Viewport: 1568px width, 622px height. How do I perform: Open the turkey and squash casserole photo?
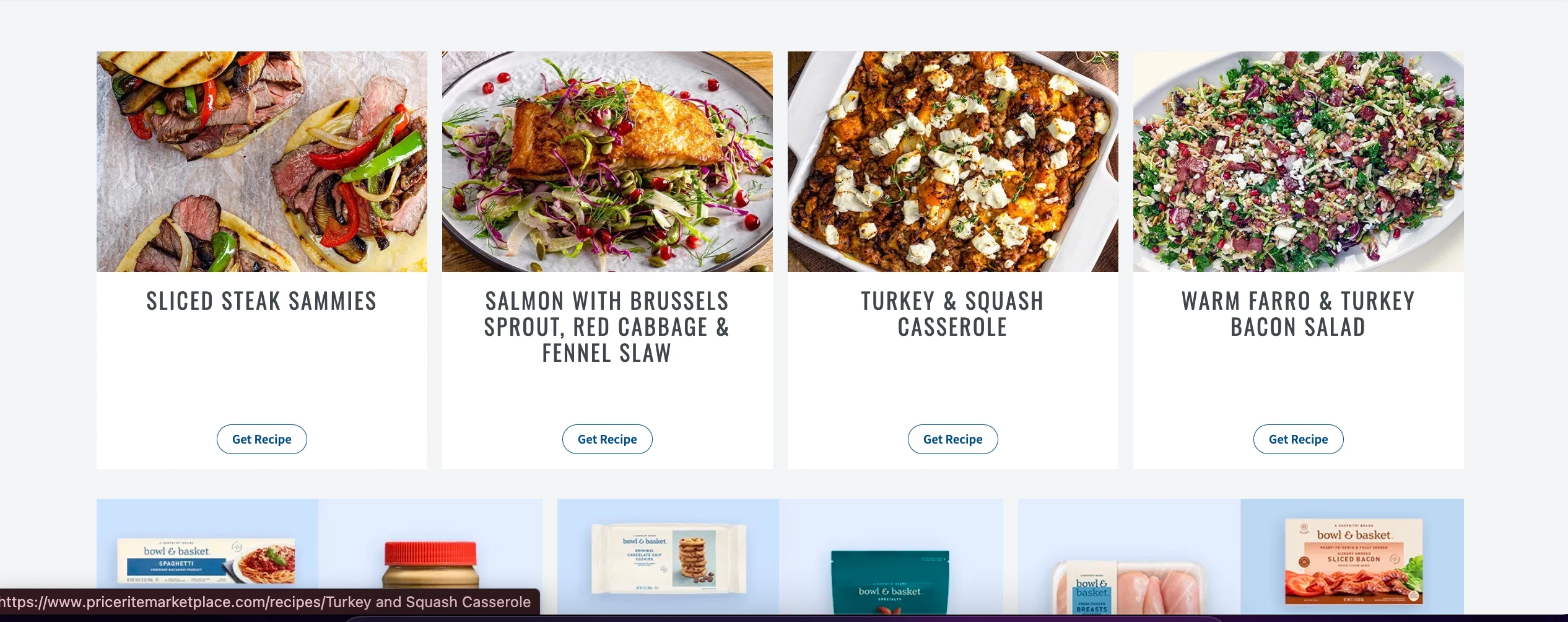pyautogui.click(x=953, y=162)
